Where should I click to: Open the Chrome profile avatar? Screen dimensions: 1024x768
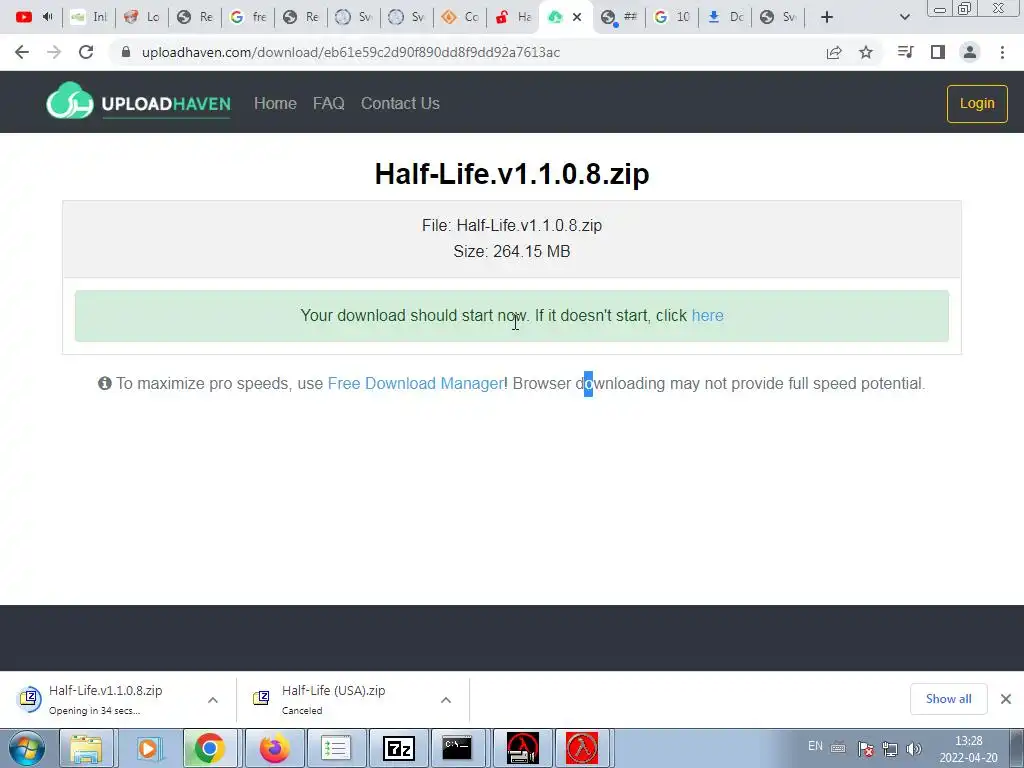click(970, 52)
